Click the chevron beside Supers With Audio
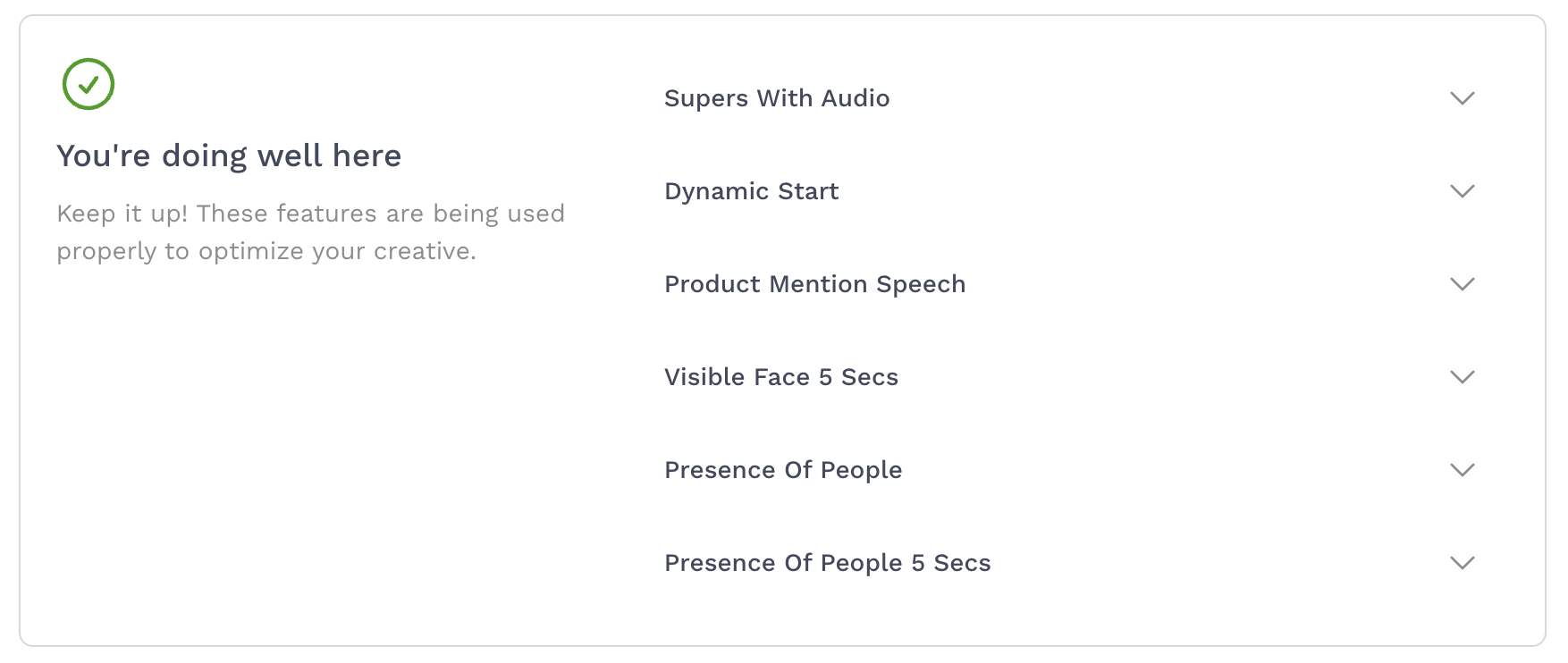1568x663 pixels. click(1462, 98)
